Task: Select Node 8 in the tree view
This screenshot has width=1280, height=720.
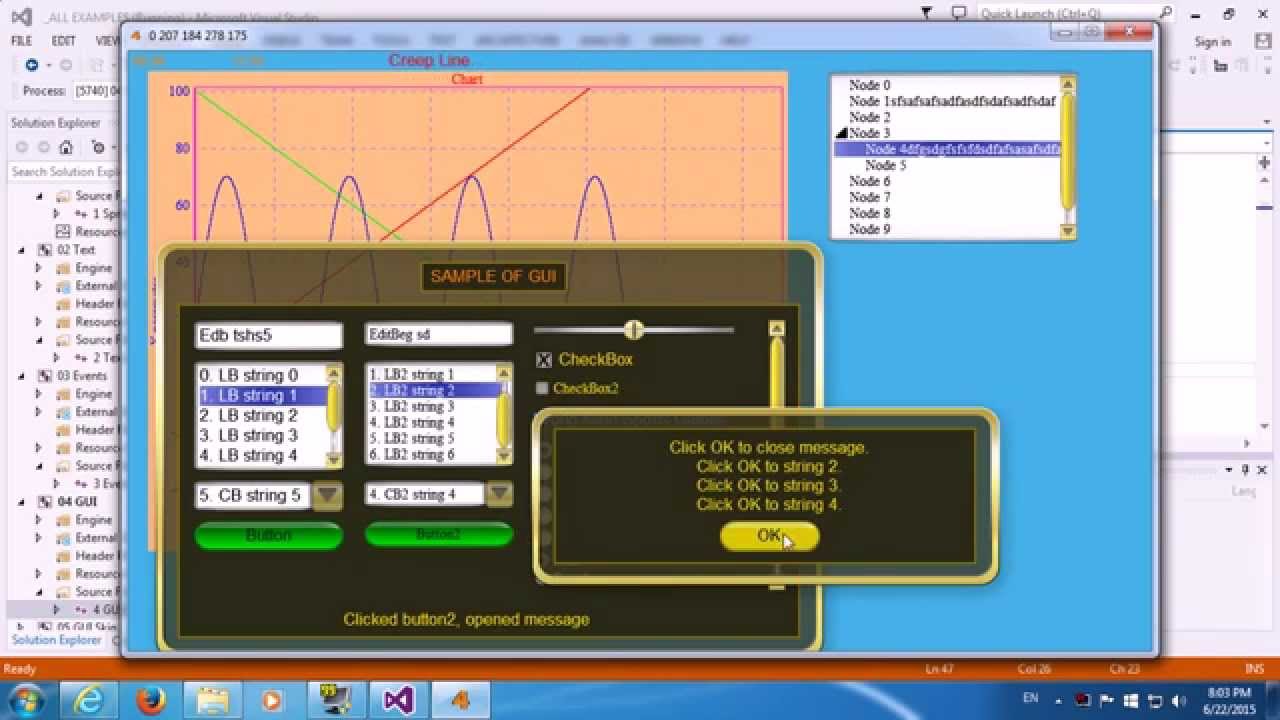Action: click(x=869, y=213)
